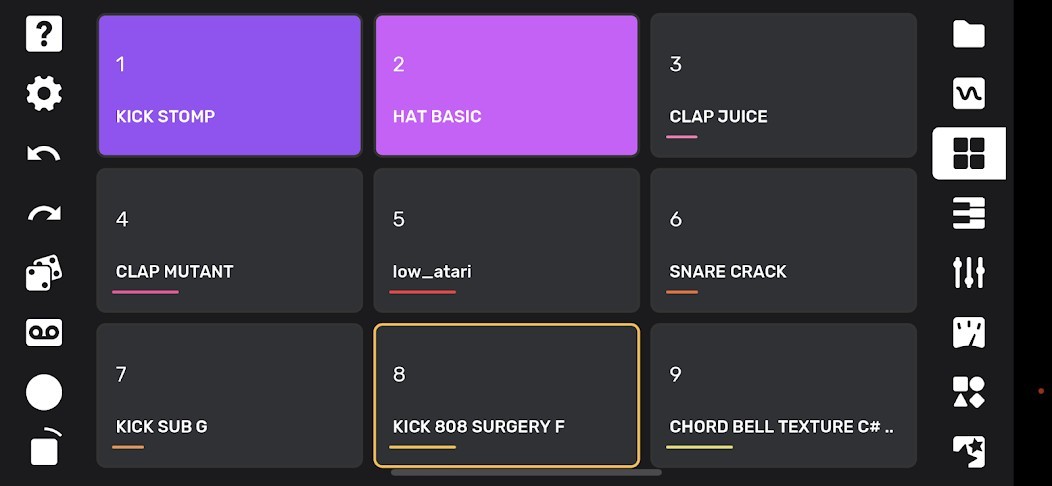Redo the last action
The image size is (1052, 486).
click(44, 213)
